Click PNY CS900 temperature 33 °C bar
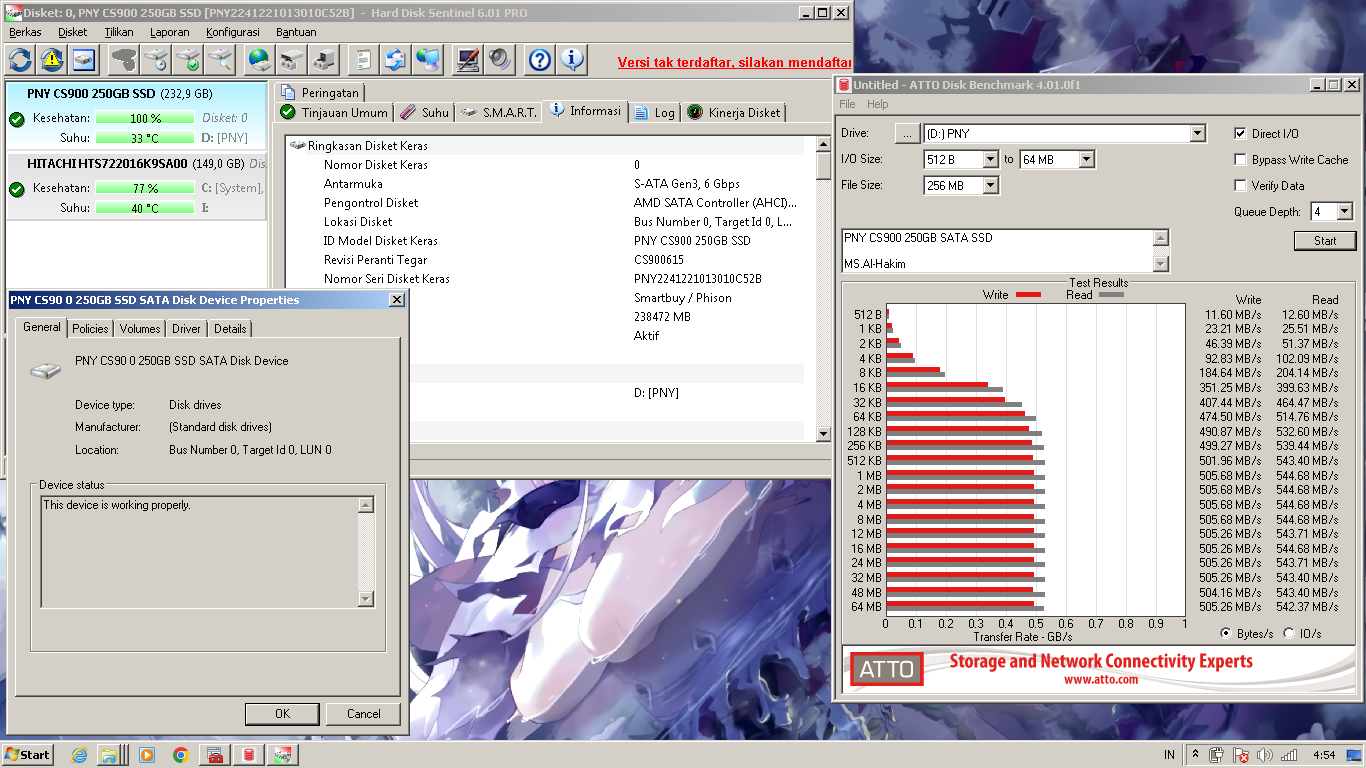 [145, 139]
